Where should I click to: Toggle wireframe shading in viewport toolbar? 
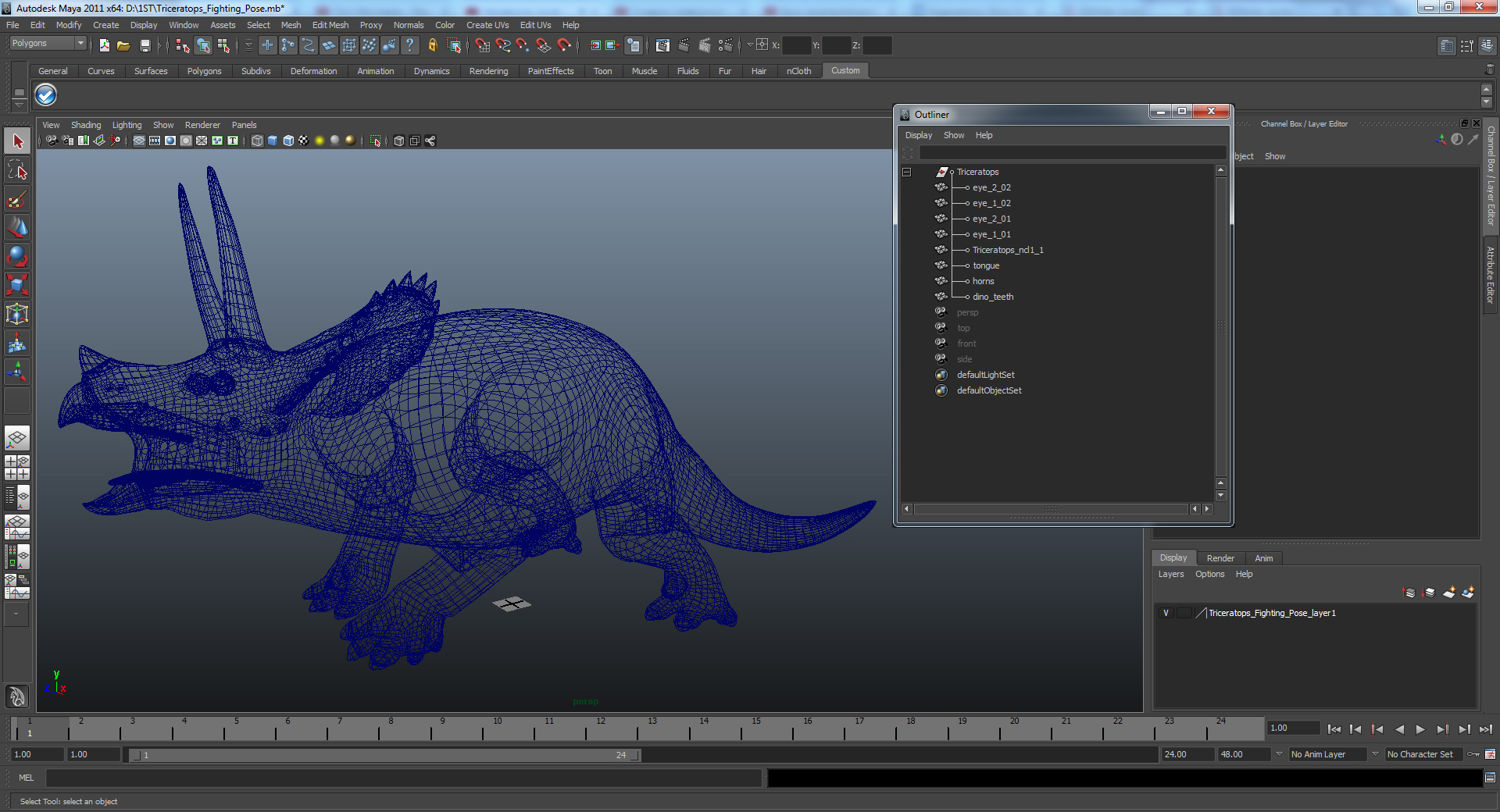[x=257, y=141]
